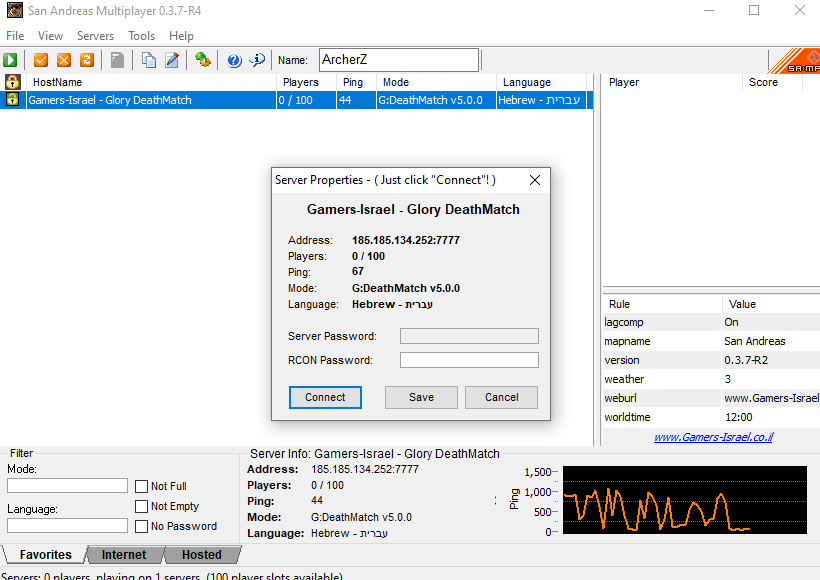Enable the Not Full filter checkbox
The height and width of the screenshot is (580, 820).
tap(141, 486)
